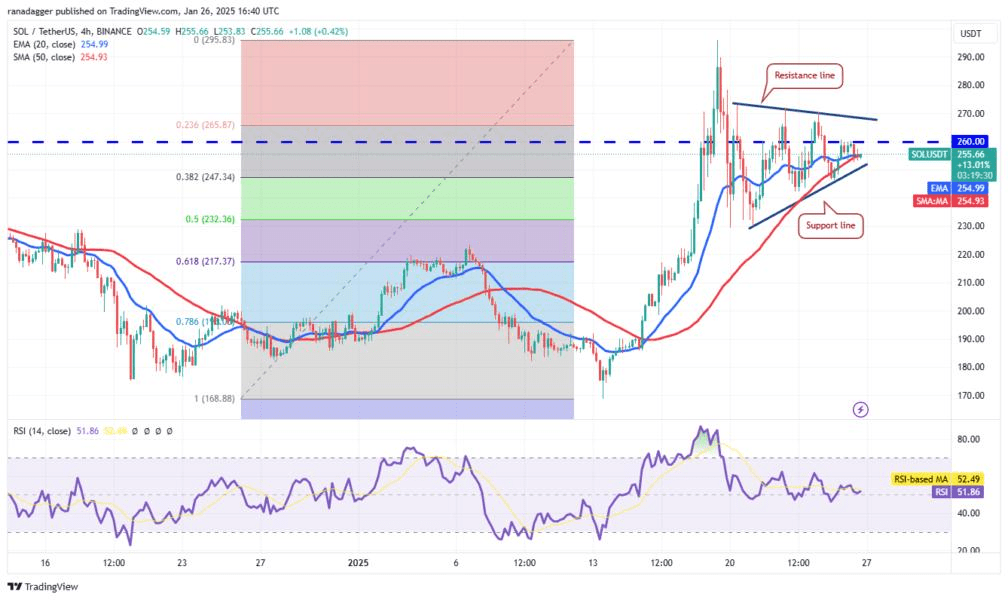Click 230.00 on the price axis

click(x=970, y=226)
